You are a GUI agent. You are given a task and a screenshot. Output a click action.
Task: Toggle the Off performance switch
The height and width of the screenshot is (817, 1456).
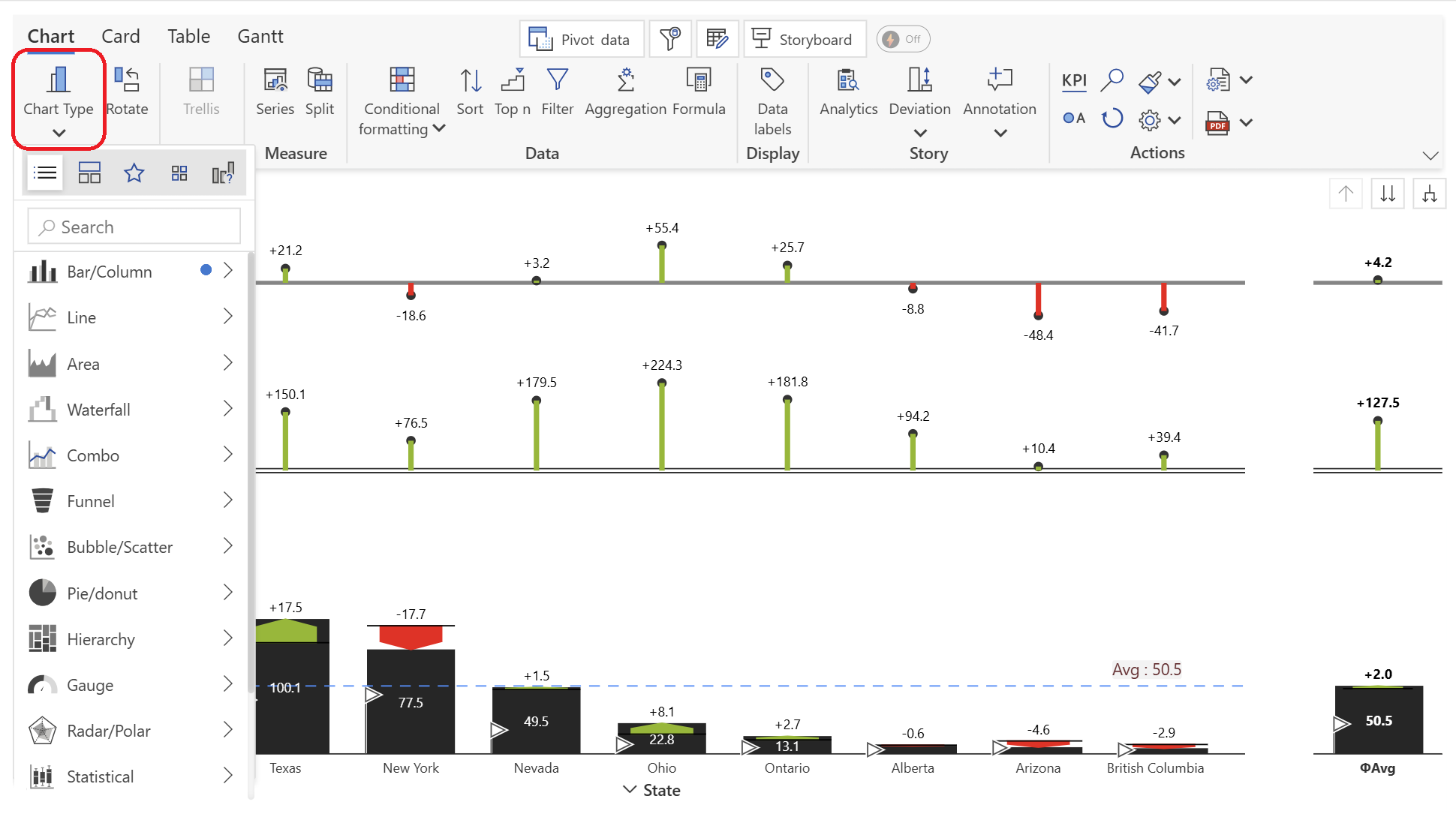[903, 39]
